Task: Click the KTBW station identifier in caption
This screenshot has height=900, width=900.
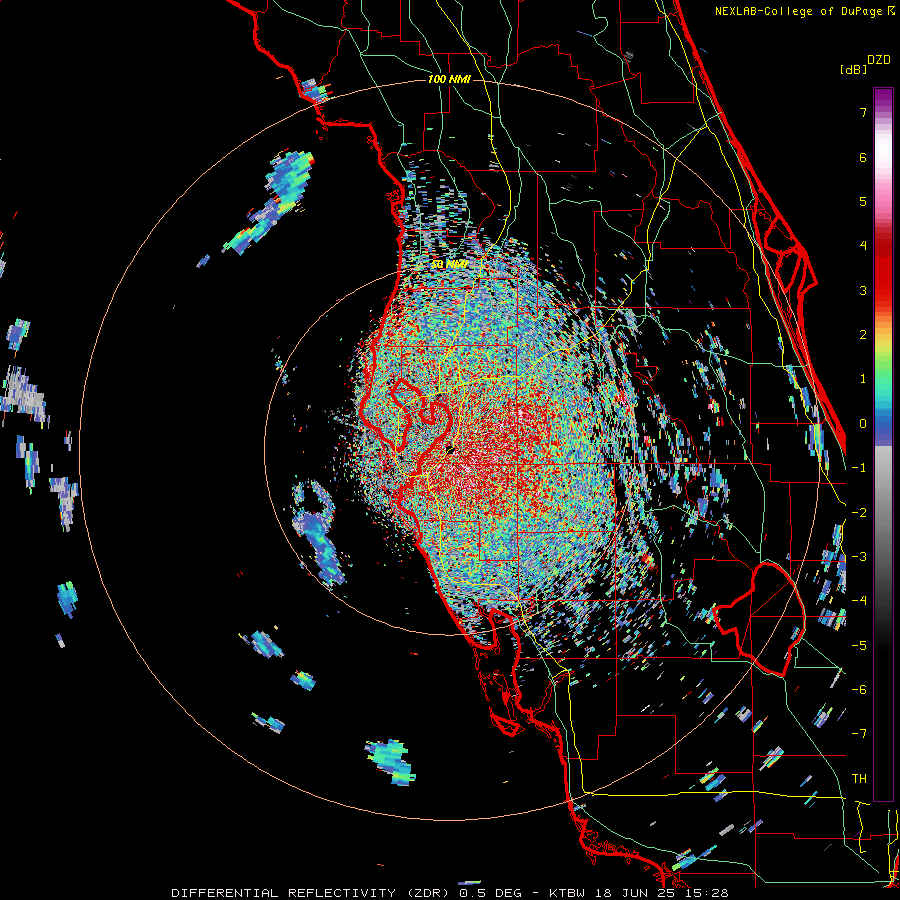Action: pyautogui.click(x=567, y=893)
